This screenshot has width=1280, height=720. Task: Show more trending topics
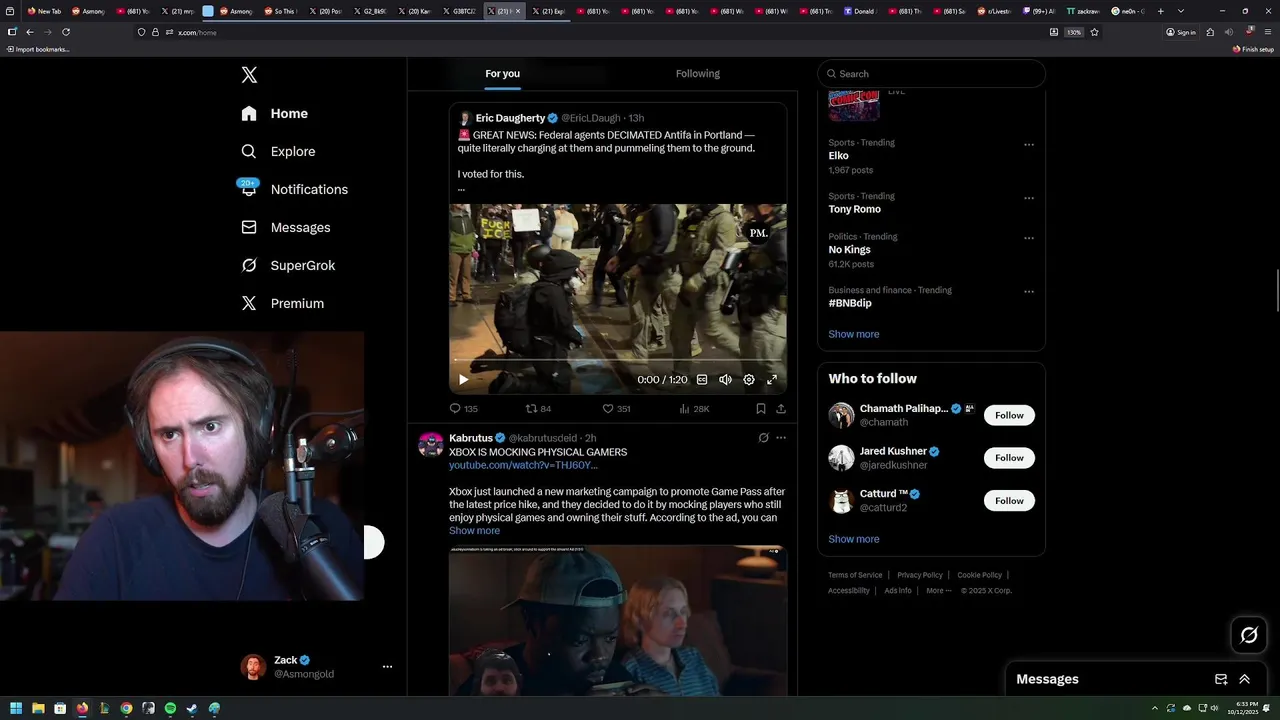854,334
